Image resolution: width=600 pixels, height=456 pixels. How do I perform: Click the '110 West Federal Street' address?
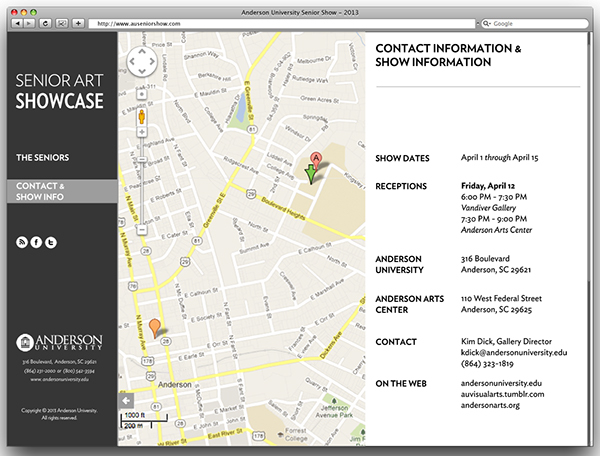coord(501,298)
